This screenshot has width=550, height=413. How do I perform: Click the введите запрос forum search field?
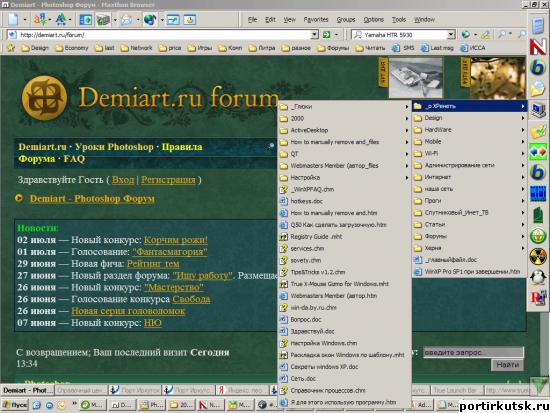pos(473,352)
